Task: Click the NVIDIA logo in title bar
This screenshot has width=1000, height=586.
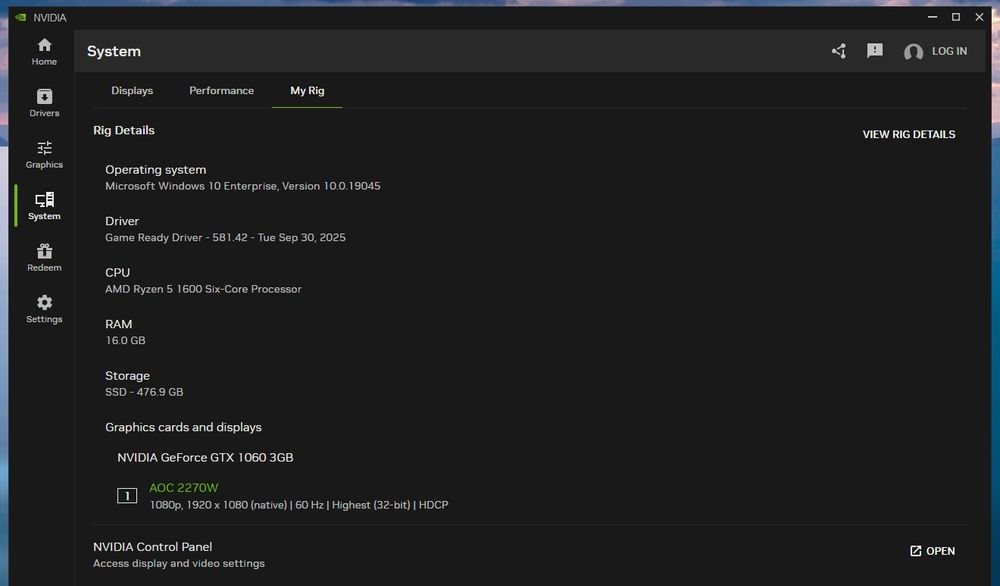Action: click(21, 17)
